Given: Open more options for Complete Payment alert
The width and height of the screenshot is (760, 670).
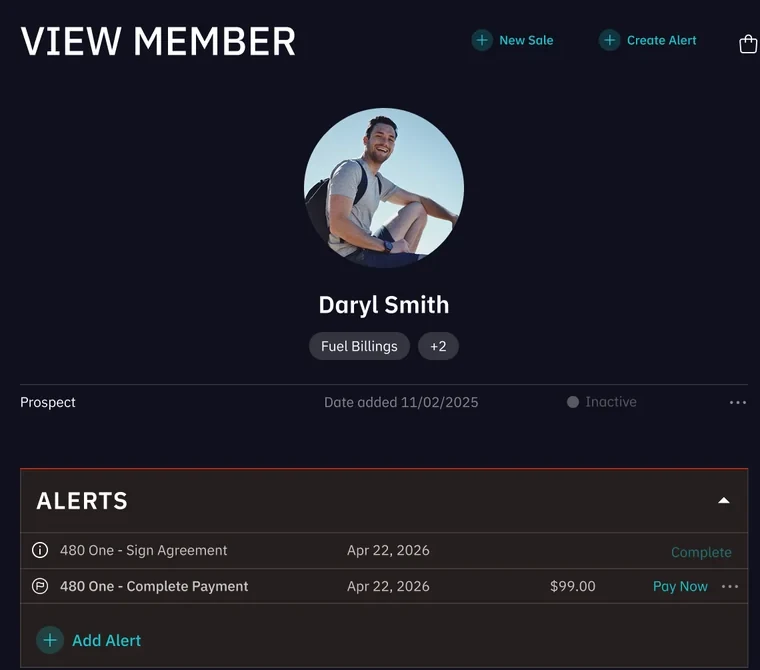Looking at the screenshot, I should (x=730, y=587).
